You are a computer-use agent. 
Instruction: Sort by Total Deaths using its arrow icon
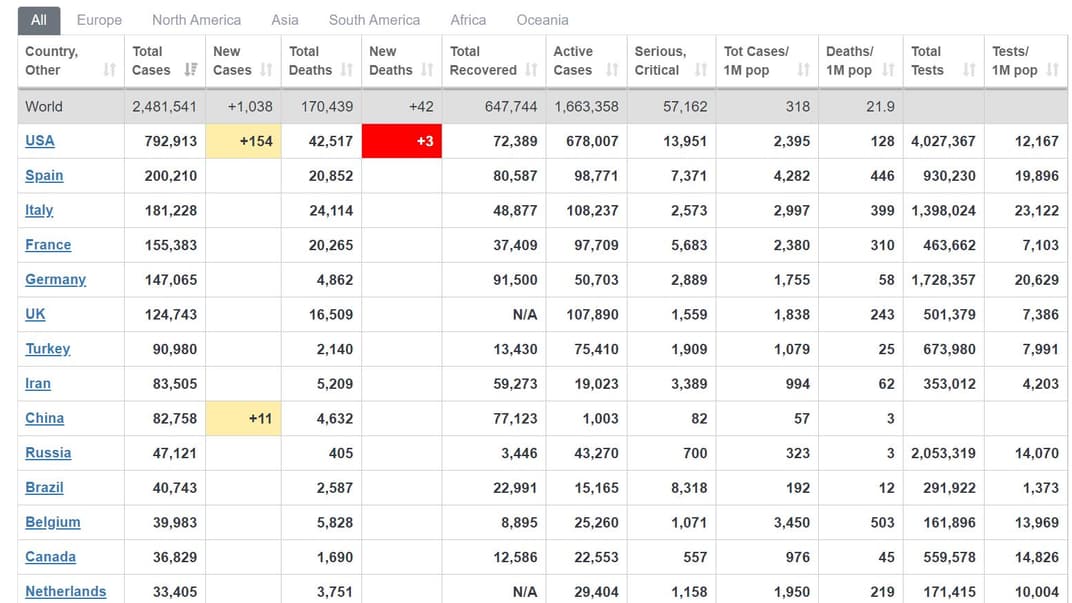pyautogui.click(x=346, y=70)
